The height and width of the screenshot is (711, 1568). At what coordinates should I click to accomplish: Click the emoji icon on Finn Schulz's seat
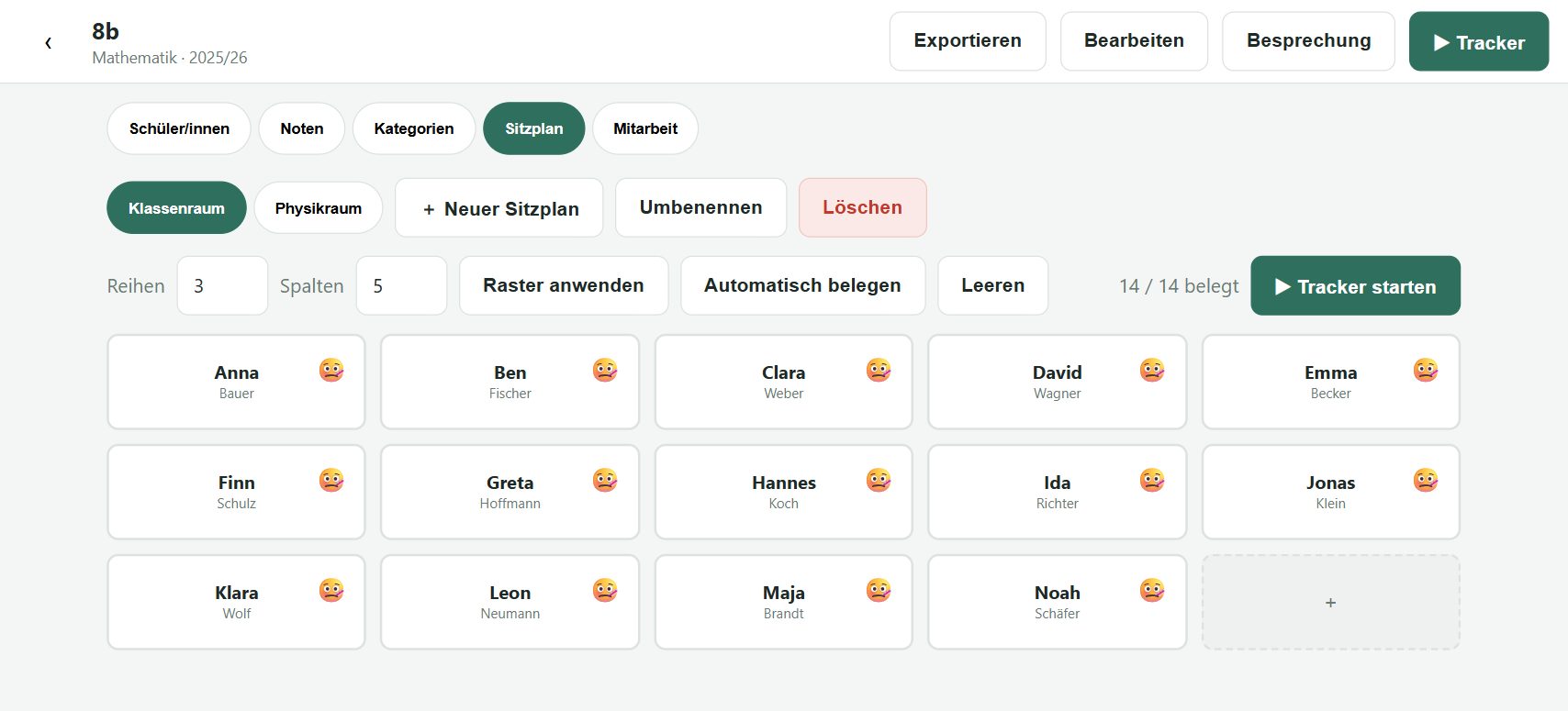coord(331,481)
